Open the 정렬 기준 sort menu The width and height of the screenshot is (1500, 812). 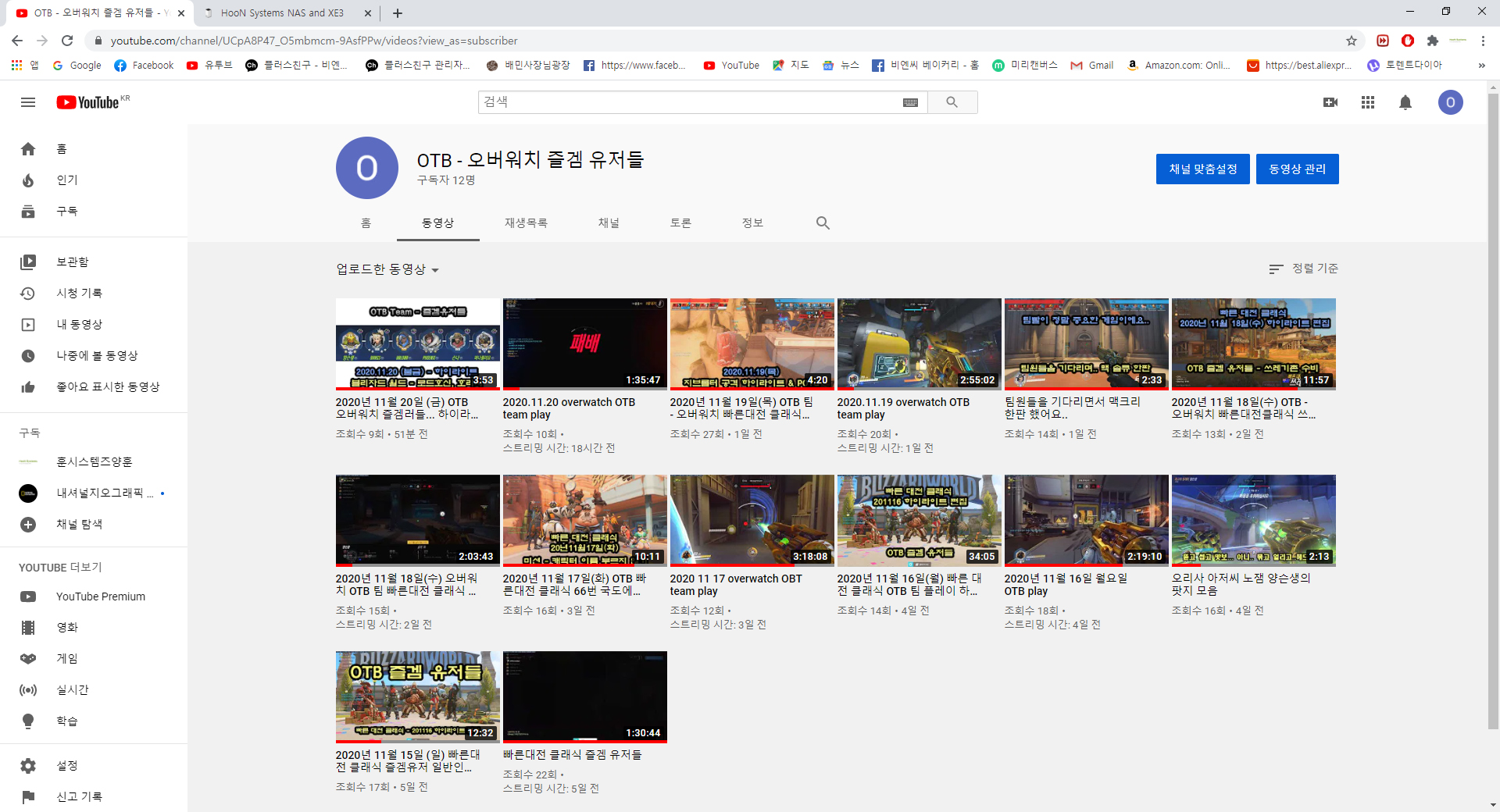coord(1303,269)
